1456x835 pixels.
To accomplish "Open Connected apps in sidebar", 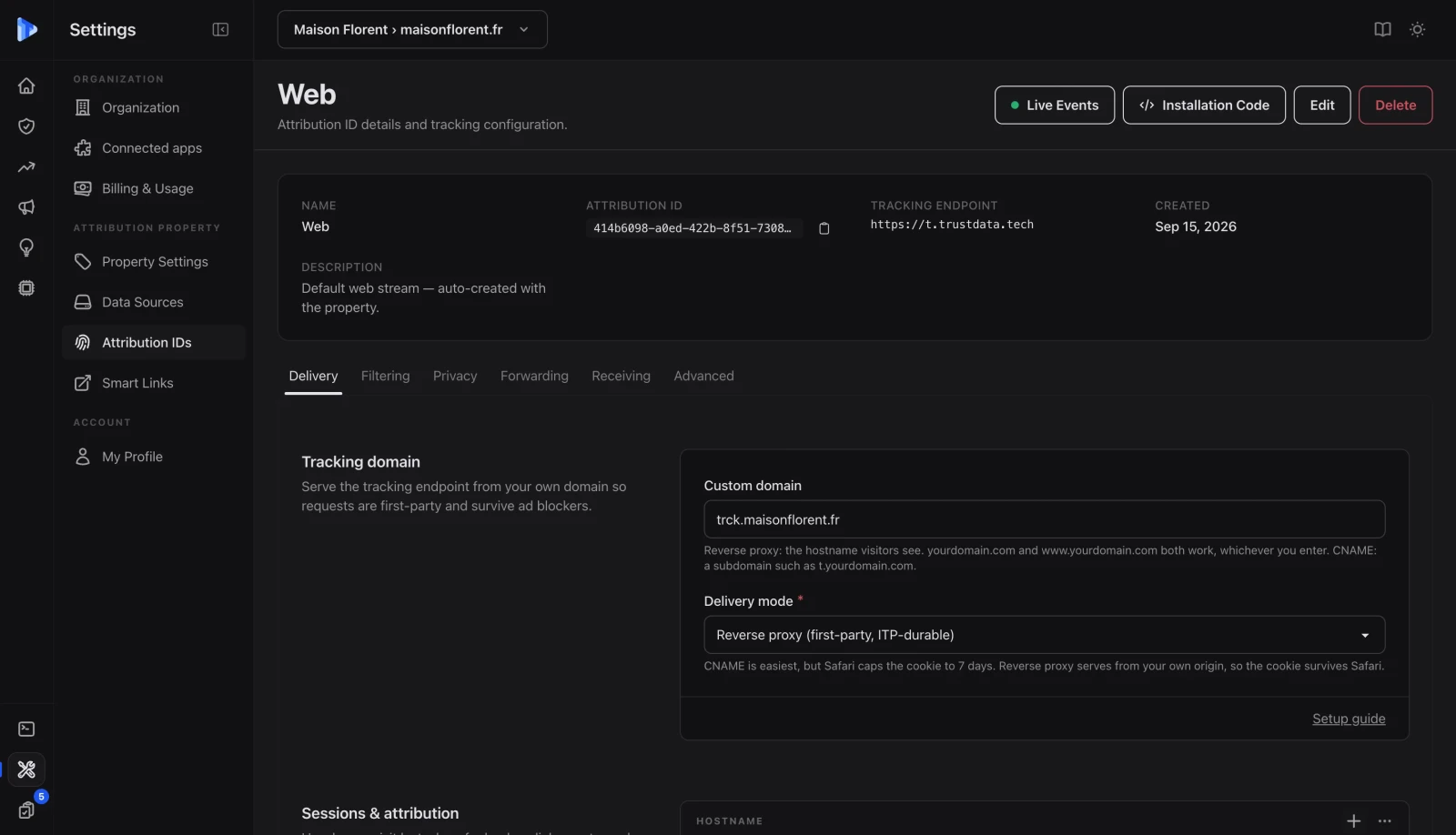I will pyautogui.click(x=154, y=148).
